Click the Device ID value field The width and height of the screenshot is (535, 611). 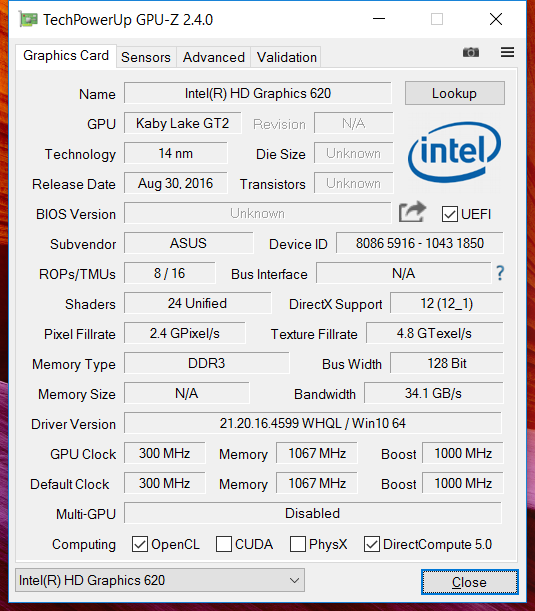coord(420,243)
